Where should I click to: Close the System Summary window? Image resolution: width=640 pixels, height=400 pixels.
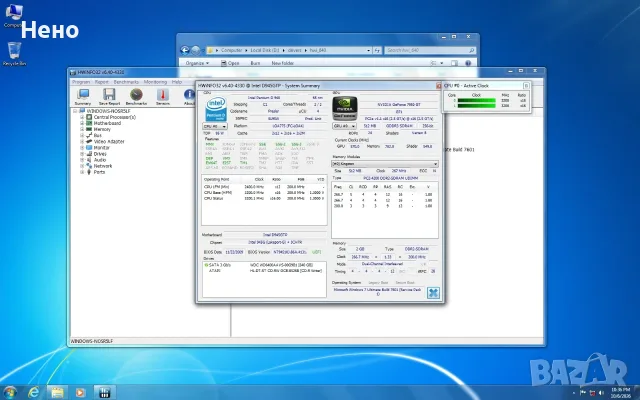(x=439, y=86)
